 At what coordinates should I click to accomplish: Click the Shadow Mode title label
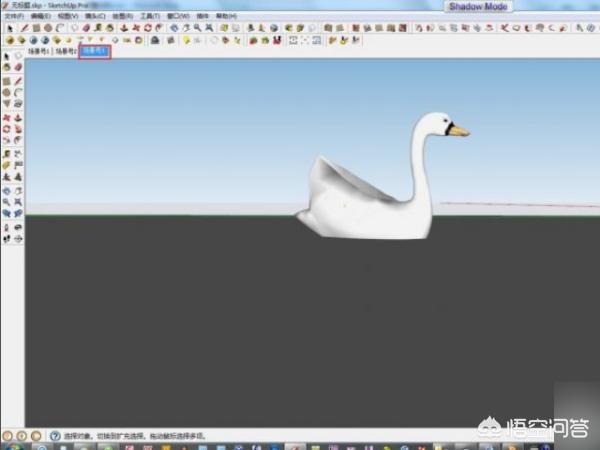pyautogui.click(x=478, y=6)
